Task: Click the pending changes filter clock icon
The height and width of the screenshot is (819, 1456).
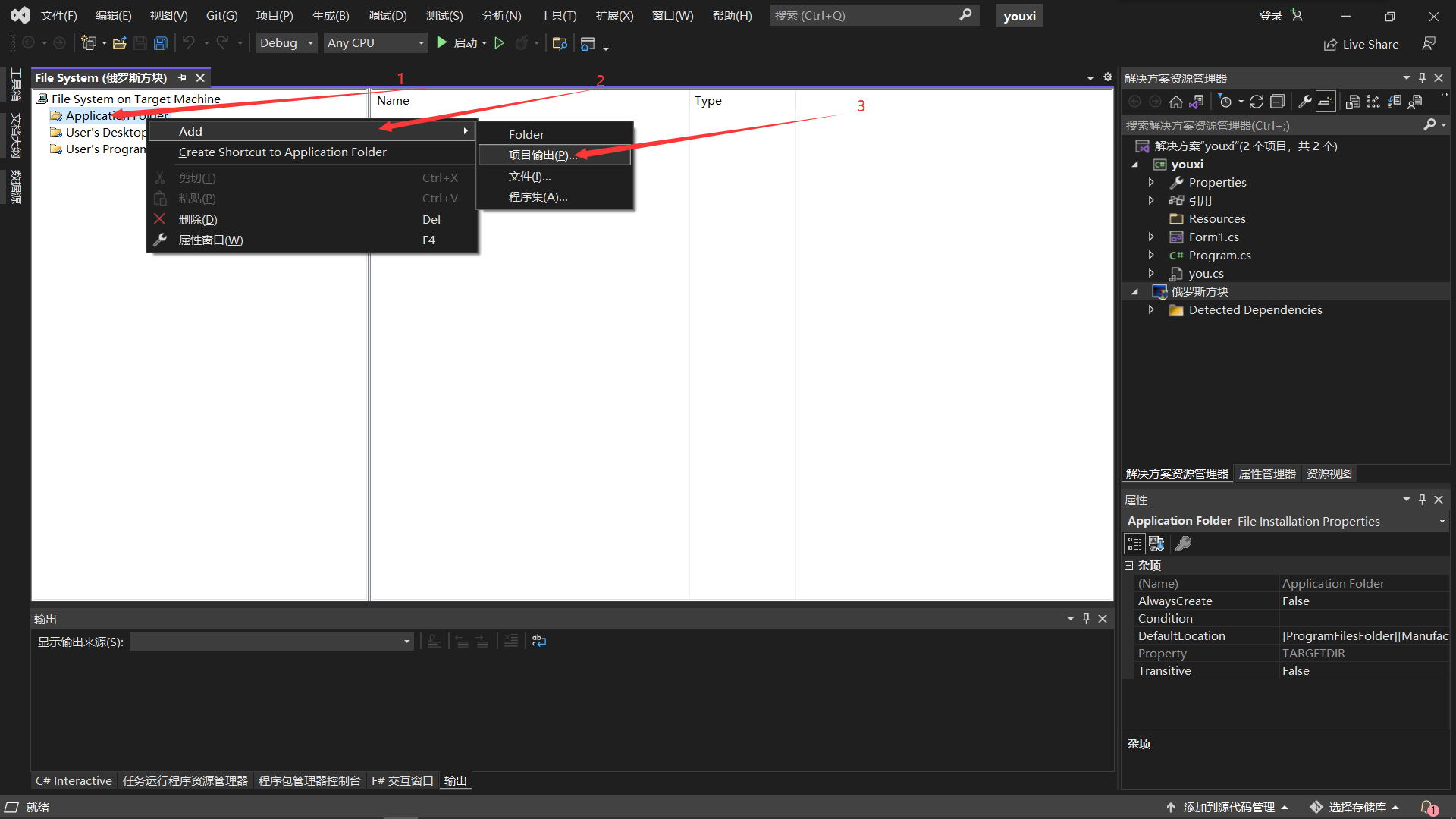Action: click(x=1225, y=102)
